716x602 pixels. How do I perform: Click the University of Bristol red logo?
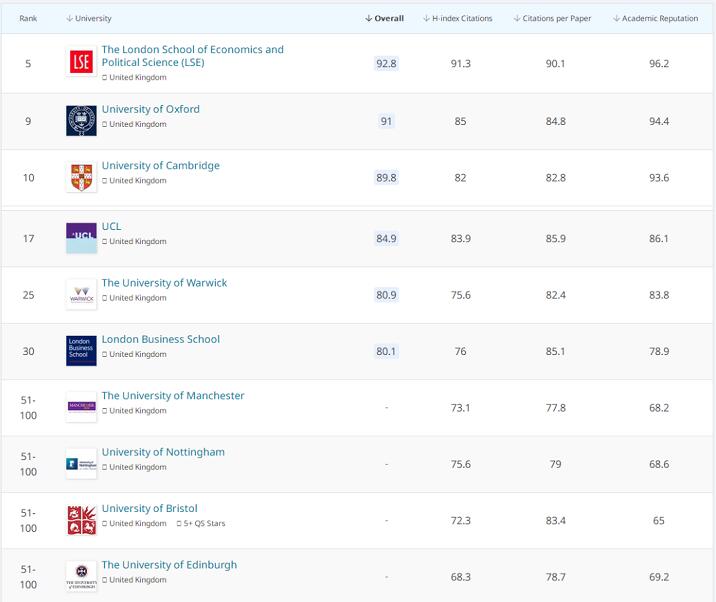click(81, 520)
